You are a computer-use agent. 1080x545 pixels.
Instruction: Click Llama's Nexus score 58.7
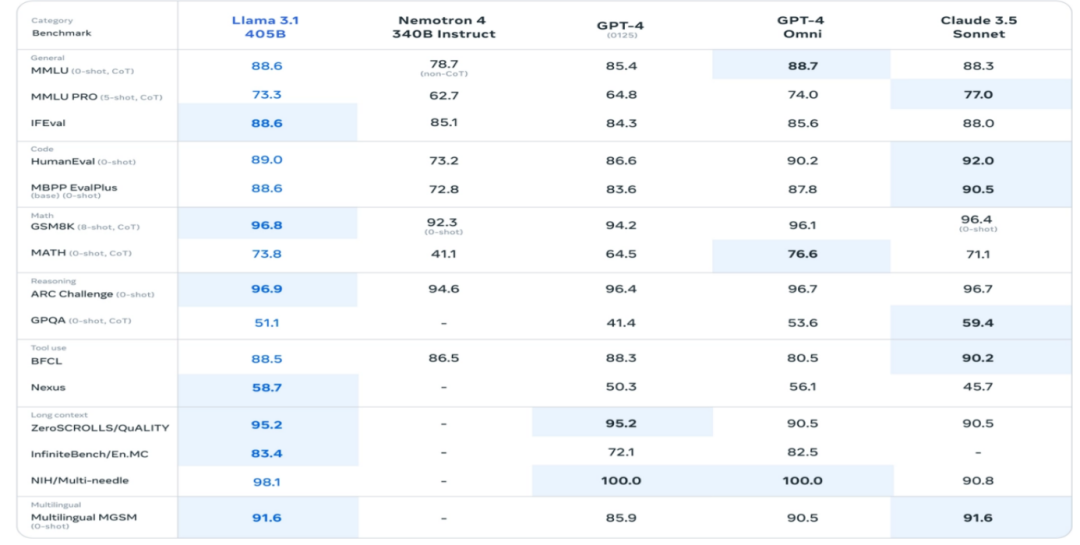[x=267, y=387]
